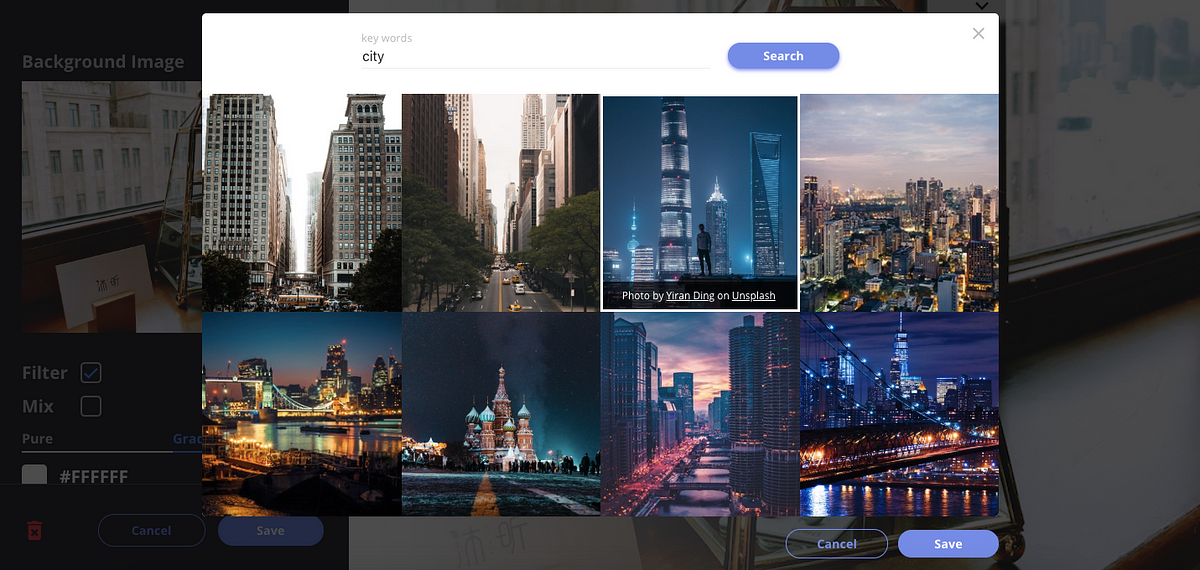Screen dimensions: 1200x570
Task: Click the background image preview
Action: click(x=112, y=207)
